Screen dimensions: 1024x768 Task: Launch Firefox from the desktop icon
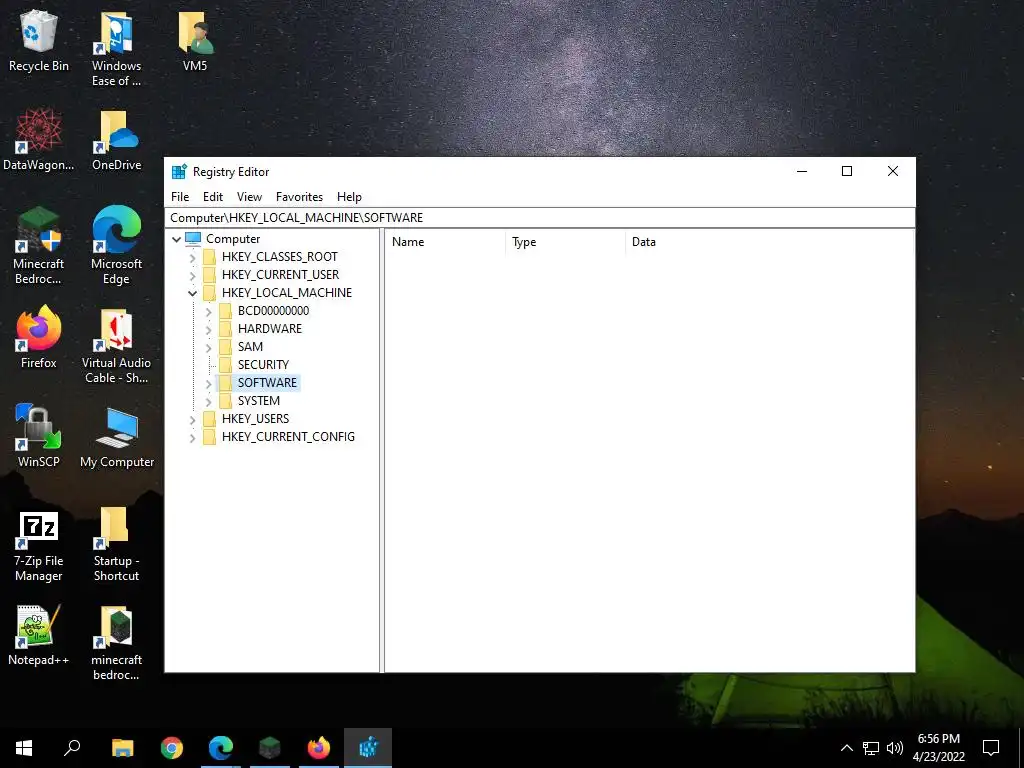(39, 338)
